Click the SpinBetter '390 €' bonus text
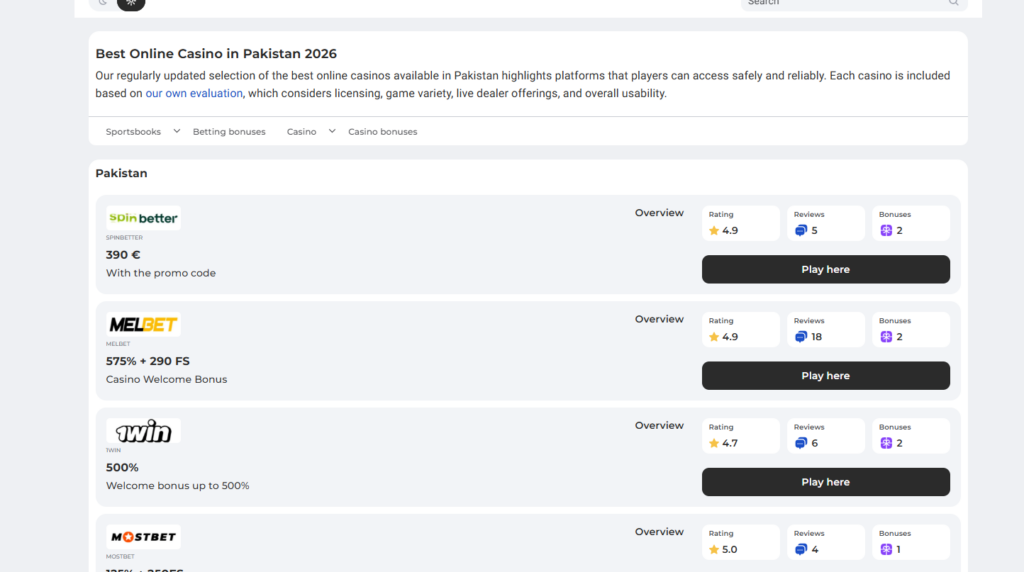 pyautogui.click(x=123, y=255)
